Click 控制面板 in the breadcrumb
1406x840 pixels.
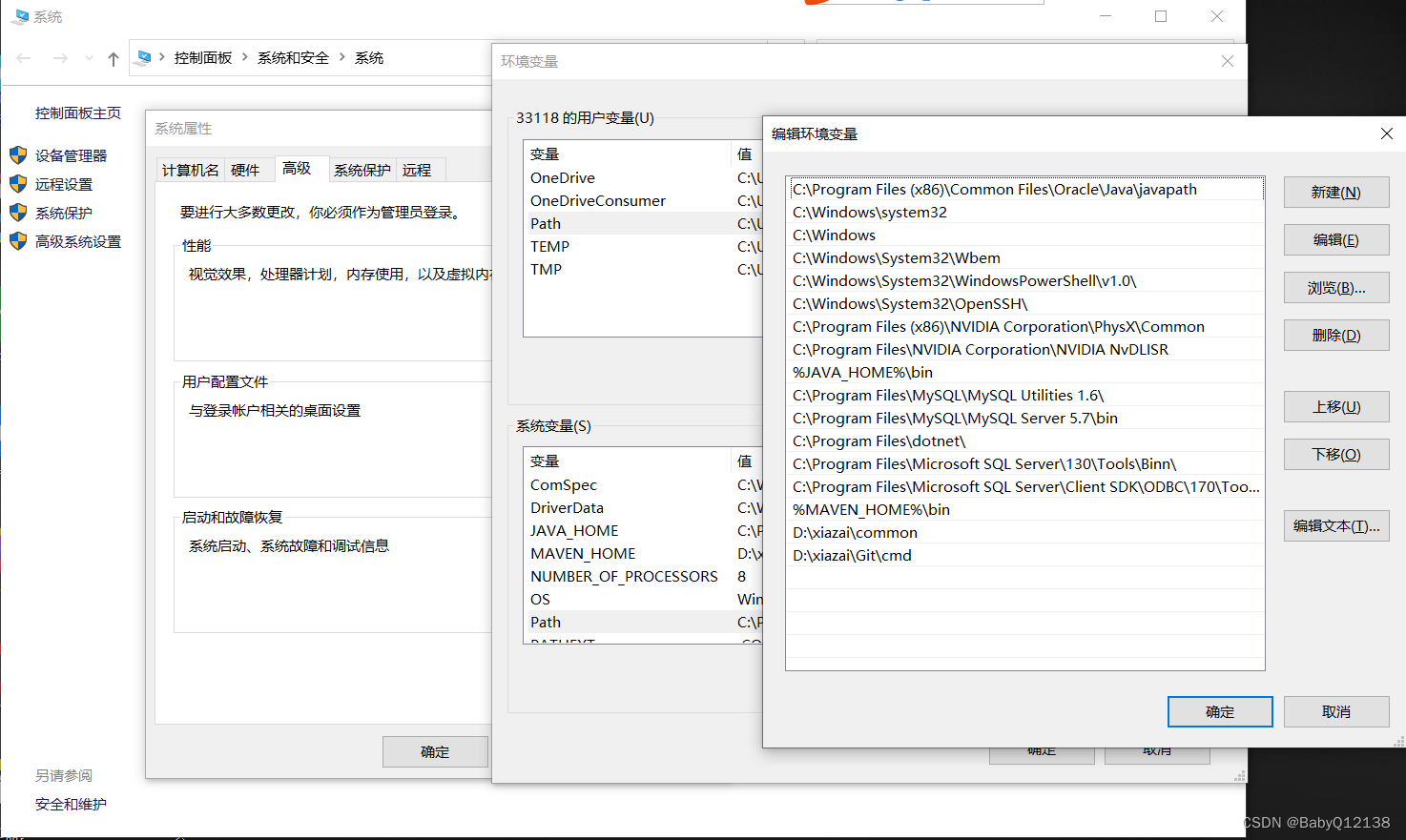[x=203, y=58]
